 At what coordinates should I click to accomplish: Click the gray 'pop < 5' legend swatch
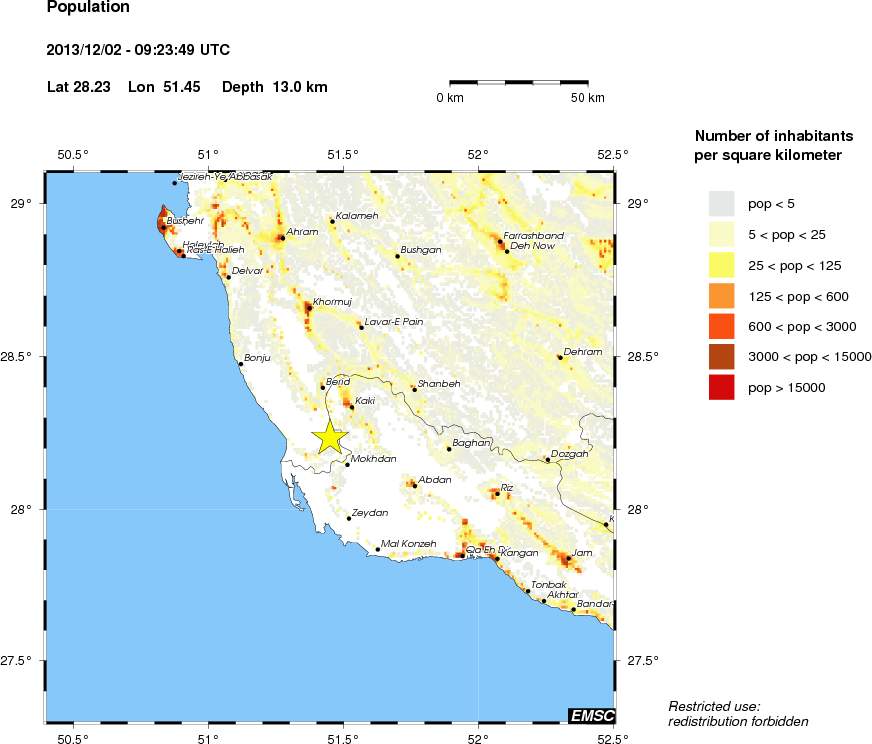pyautogui.click(x=721, y=204)
